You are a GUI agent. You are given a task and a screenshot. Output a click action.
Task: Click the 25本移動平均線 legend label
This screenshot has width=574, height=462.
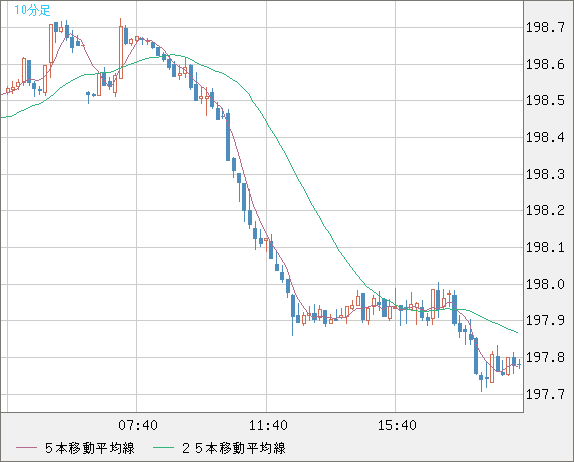coord(234,448)
